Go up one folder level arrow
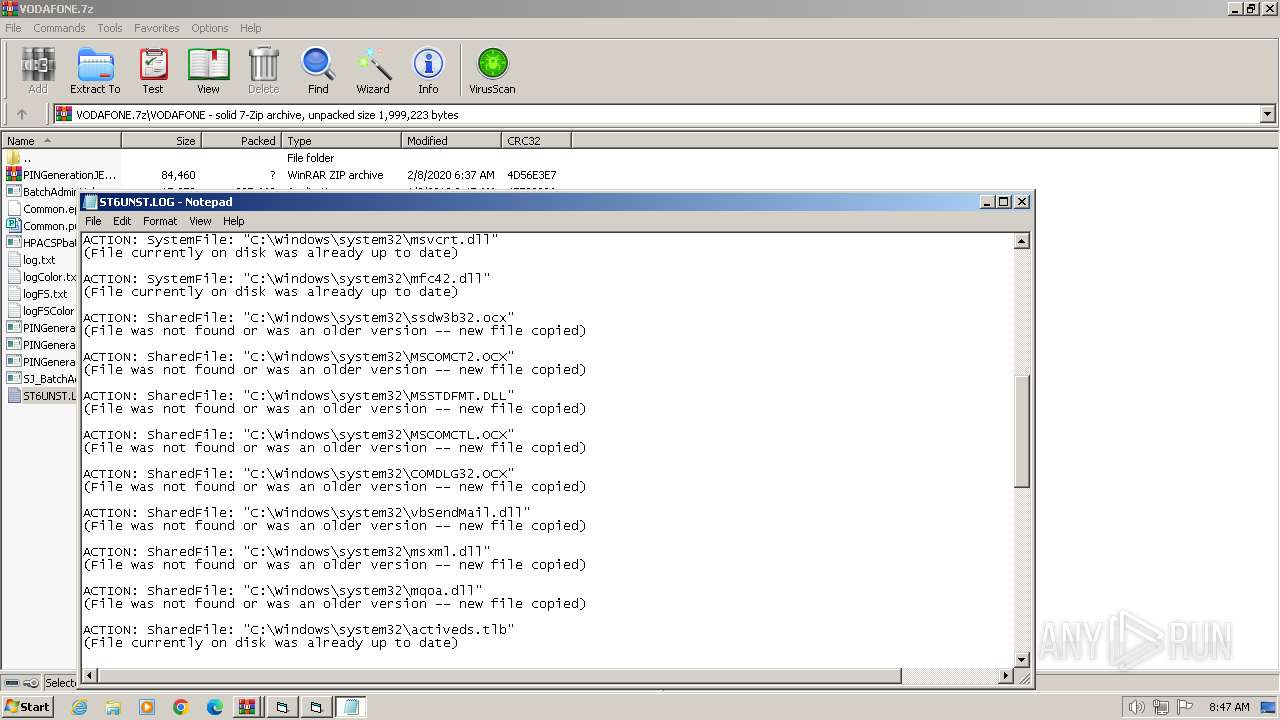Viewport: 1280px width, 720px height. click(x=21, y=114)
